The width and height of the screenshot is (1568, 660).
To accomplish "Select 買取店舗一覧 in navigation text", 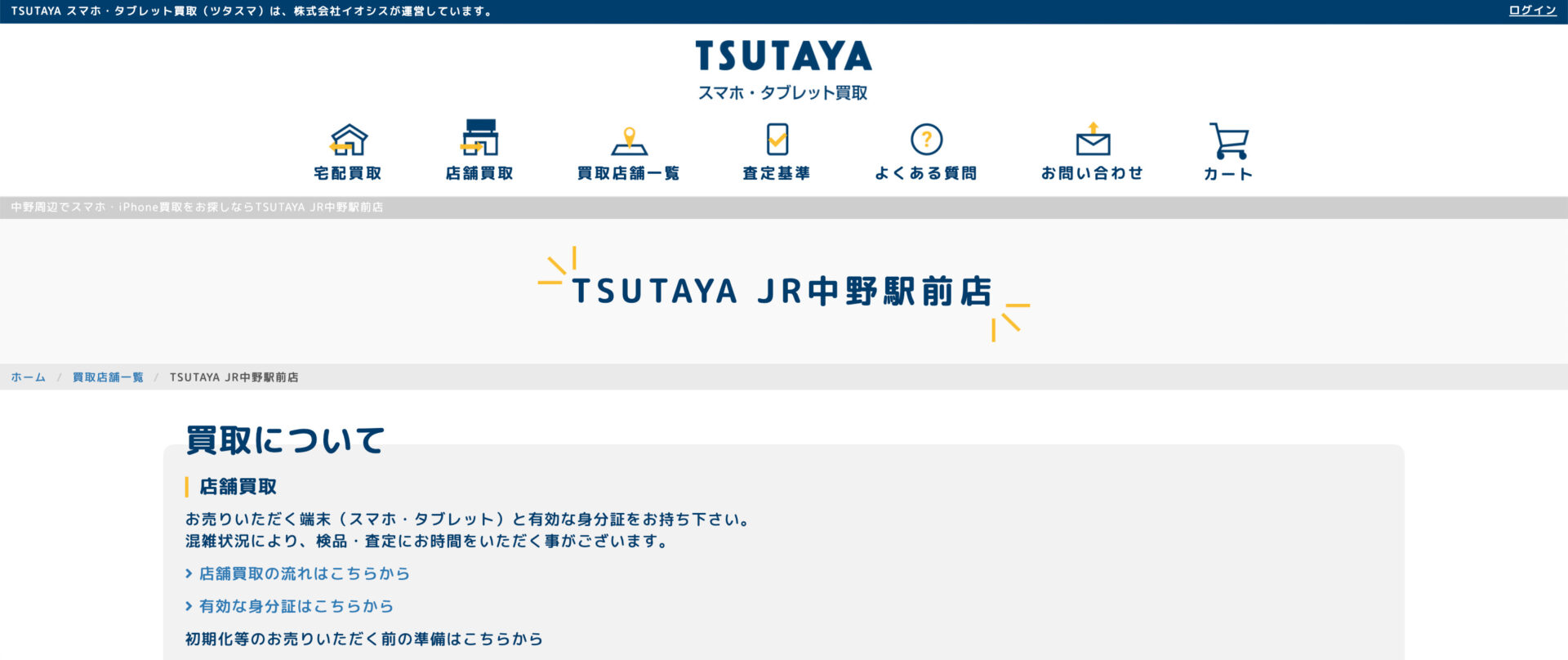I will tap(629, 173).
